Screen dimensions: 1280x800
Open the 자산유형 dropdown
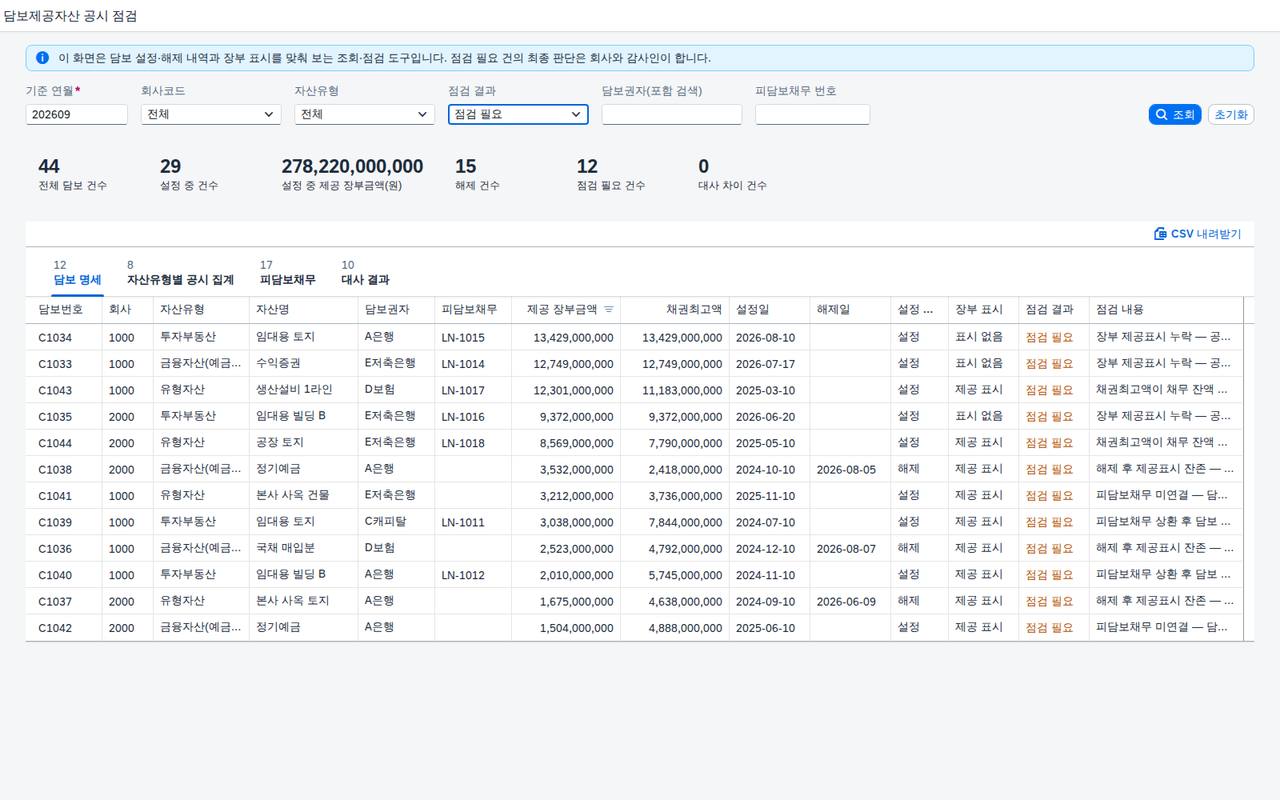pos(364,115)
